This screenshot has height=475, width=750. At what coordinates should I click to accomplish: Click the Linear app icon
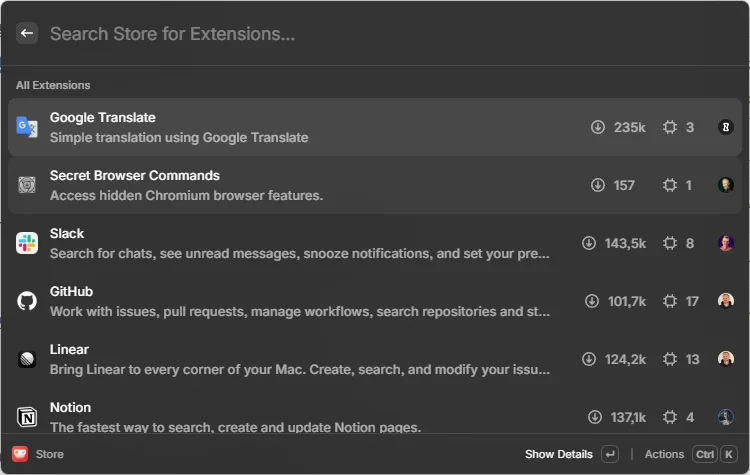[27, 359]
